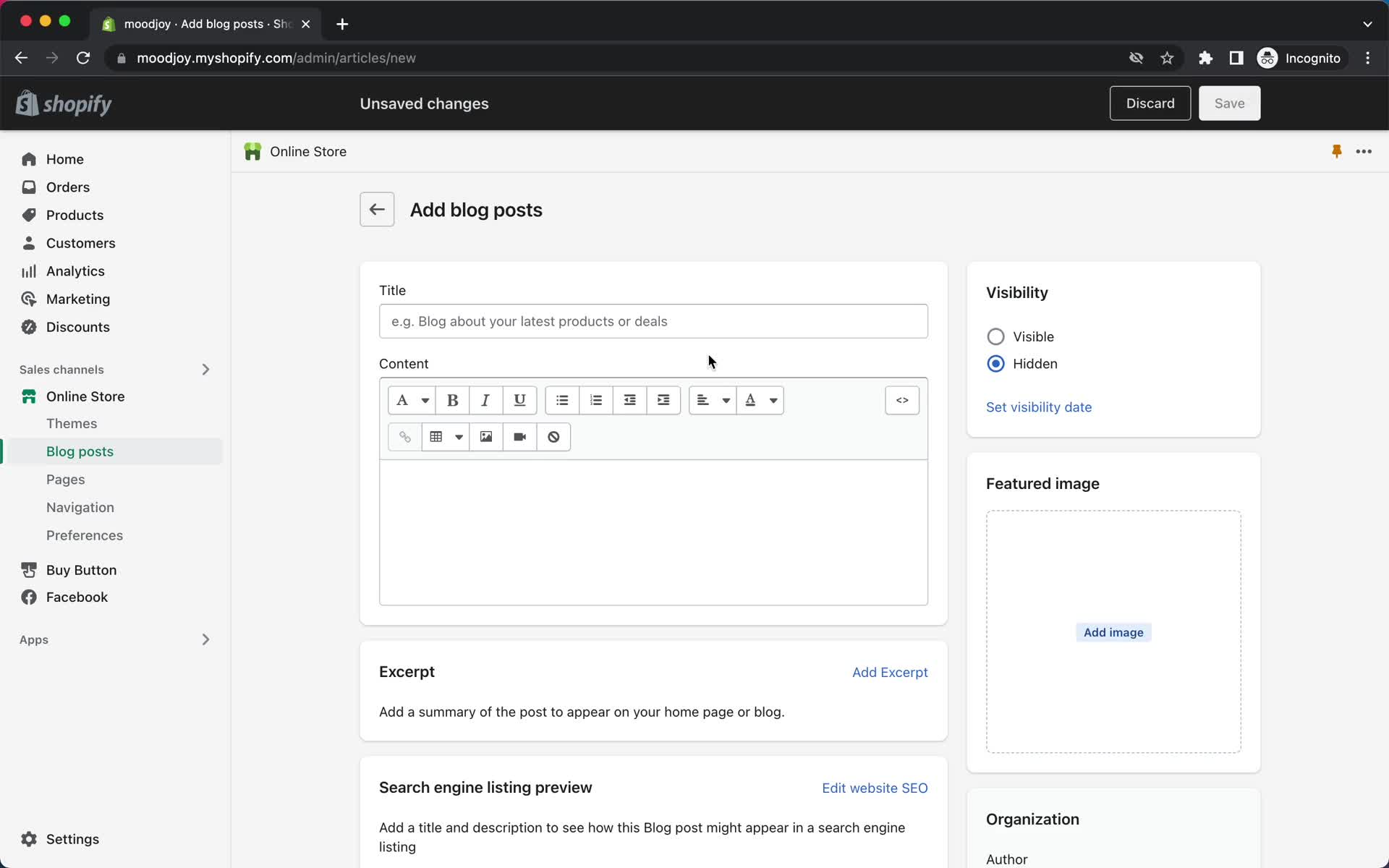Show HTML source view of content
Image resolution: width=1389 pixels, height=868 pixels.
click(x=902, y=400)
